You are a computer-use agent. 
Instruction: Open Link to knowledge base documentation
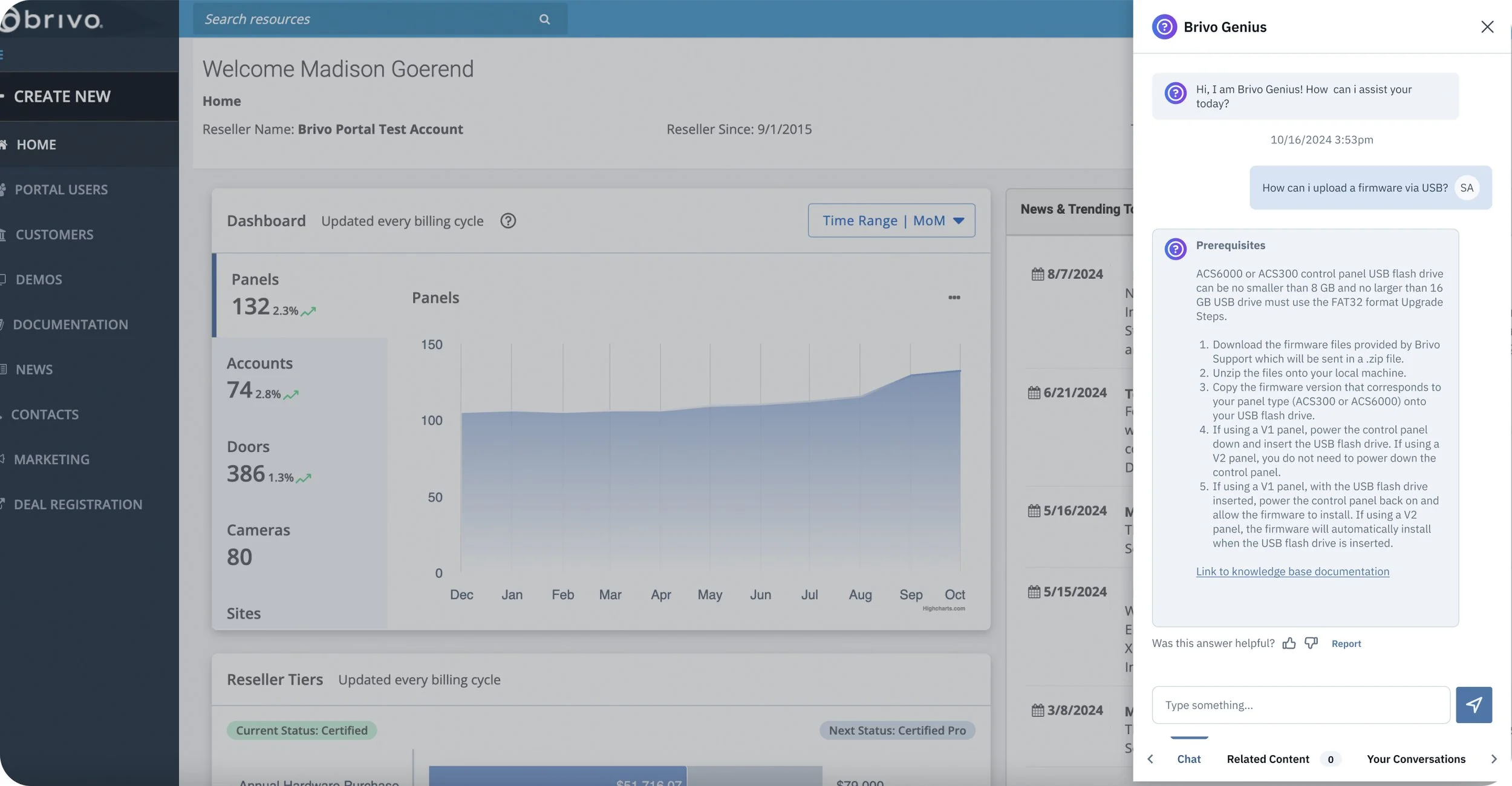click(1292, 571)
